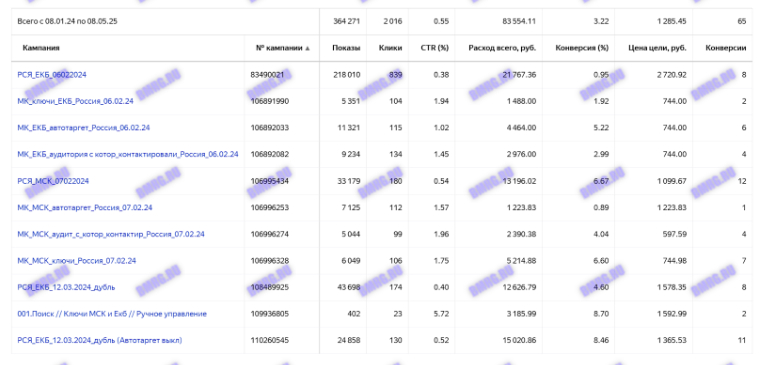The width and height of the screenshot is (760, 365).
Task: Click goal price 1 365.53
Action: pyautogui.click(x=672, y=340)
